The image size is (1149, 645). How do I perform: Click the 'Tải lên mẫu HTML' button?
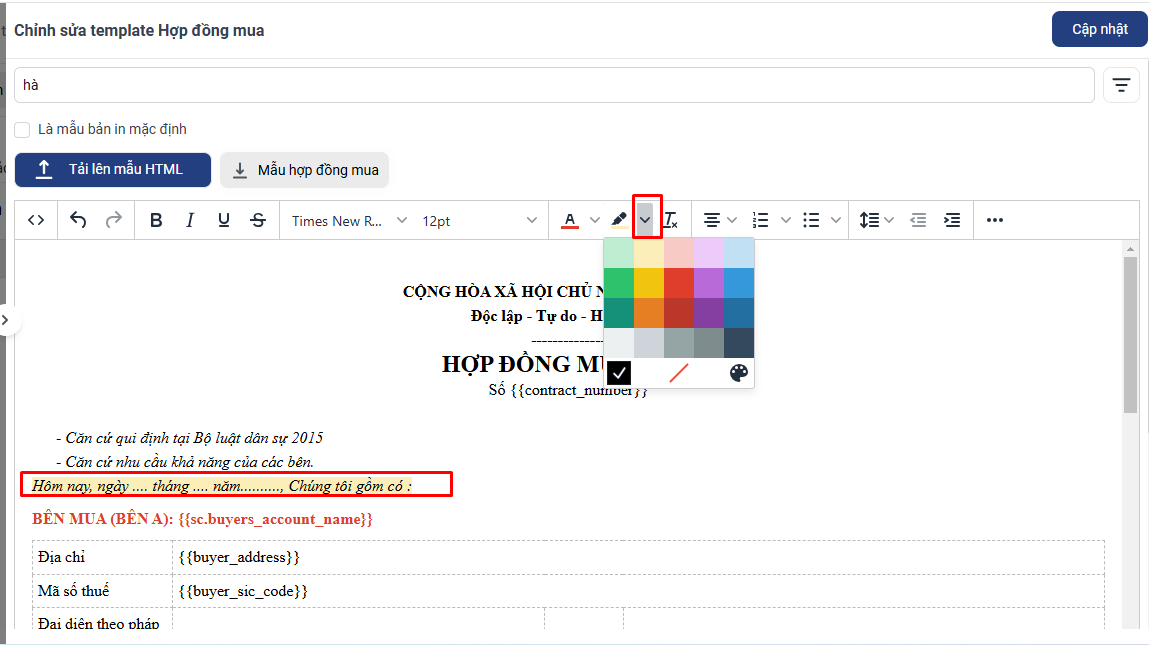[x=113, y=170]
